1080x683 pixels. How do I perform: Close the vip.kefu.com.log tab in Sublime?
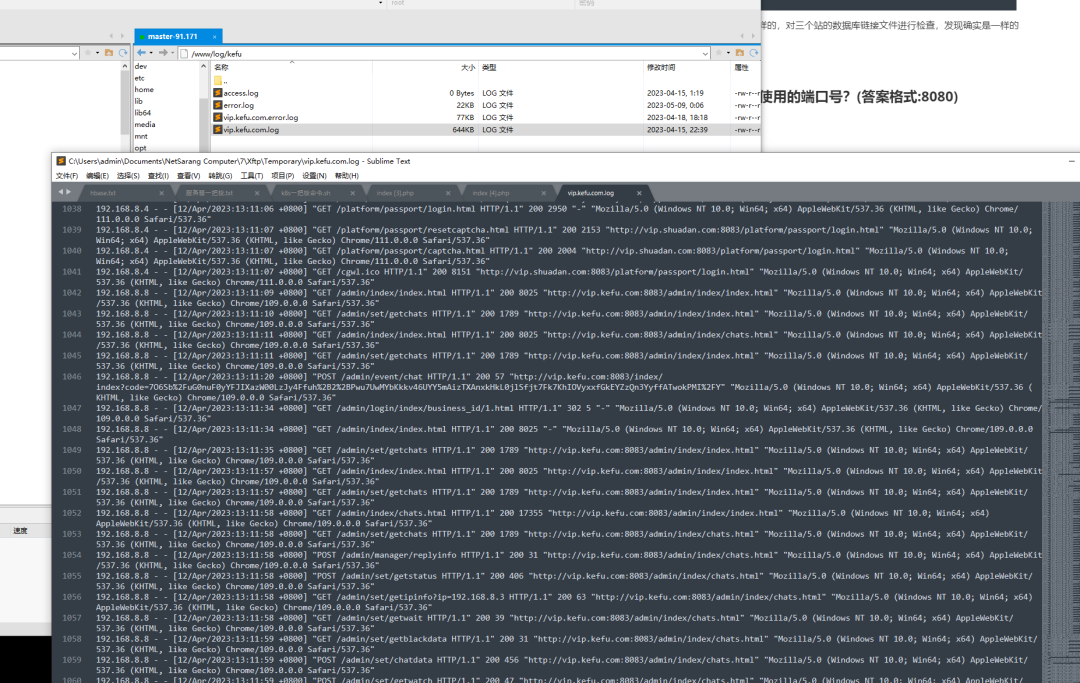(639, 193)
